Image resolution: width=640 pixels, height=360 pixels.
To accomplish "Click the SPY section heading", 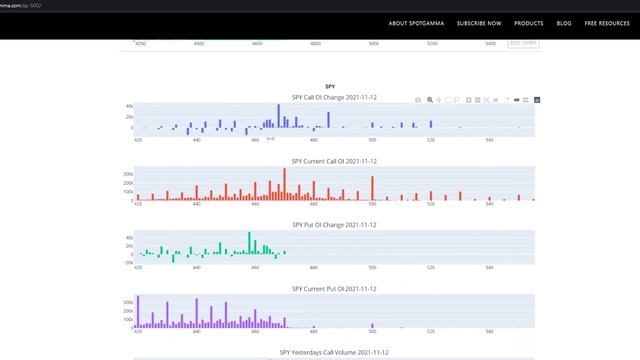I will (330, 87).
